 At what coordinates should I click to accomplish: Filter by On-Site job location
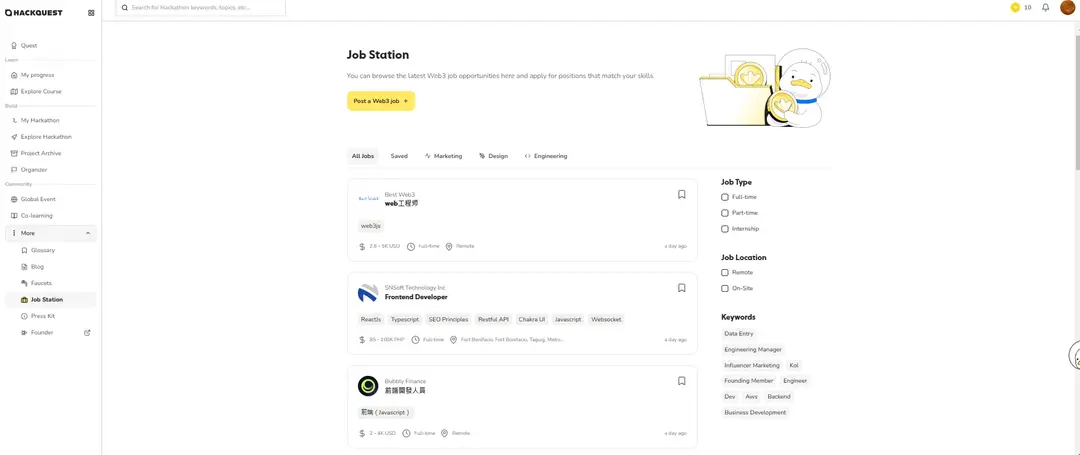tap(725, 288)
